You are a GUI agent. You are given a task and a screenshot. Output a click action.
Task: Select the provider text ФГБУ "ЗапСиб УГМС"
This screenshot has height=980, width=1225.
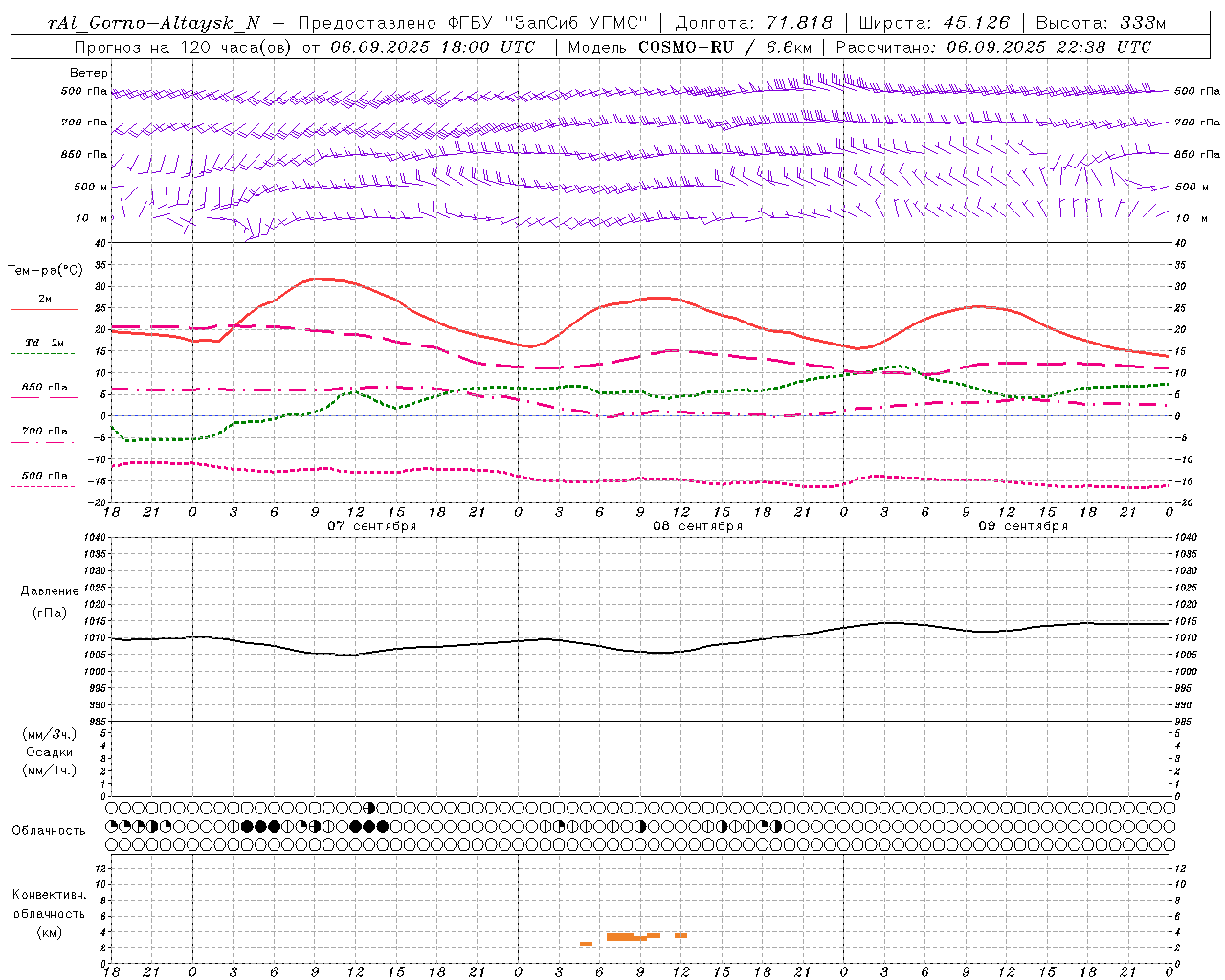tap(547, 23)
